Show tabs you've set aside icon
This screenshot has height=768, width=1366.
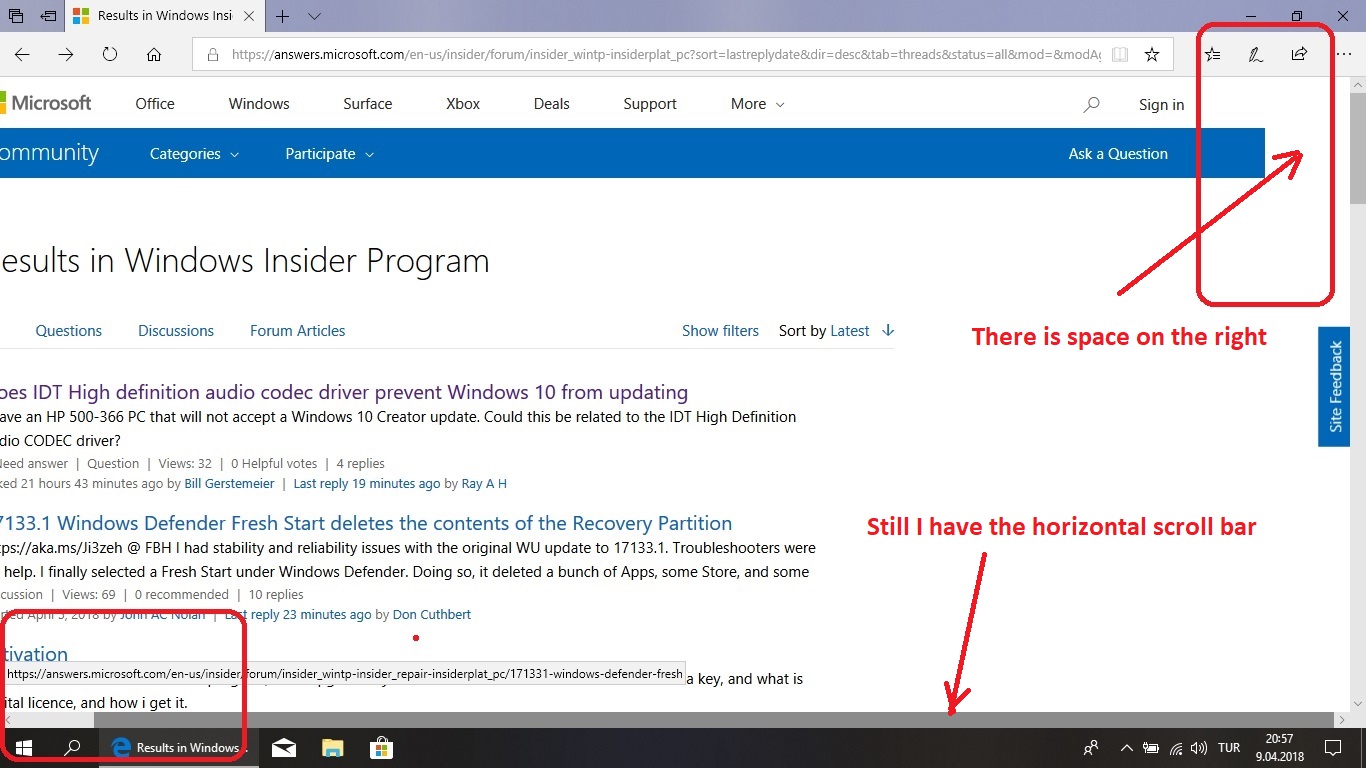point(16,16)
